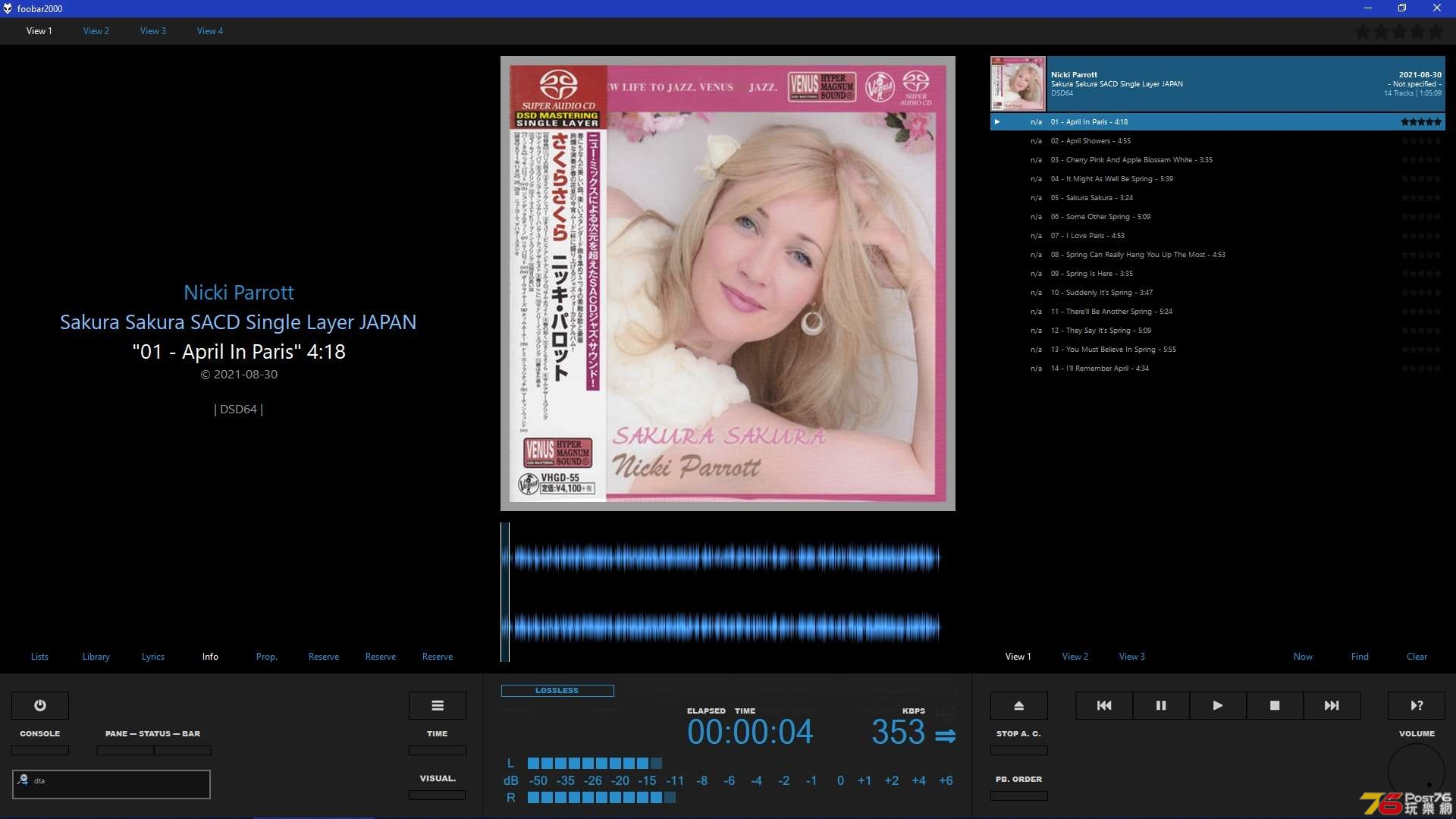Image resolution: width=1456 pixels, height=819 pixels.
Task: Click the playlist header Nicki Parrott album group
Action: click(1218, 84)
